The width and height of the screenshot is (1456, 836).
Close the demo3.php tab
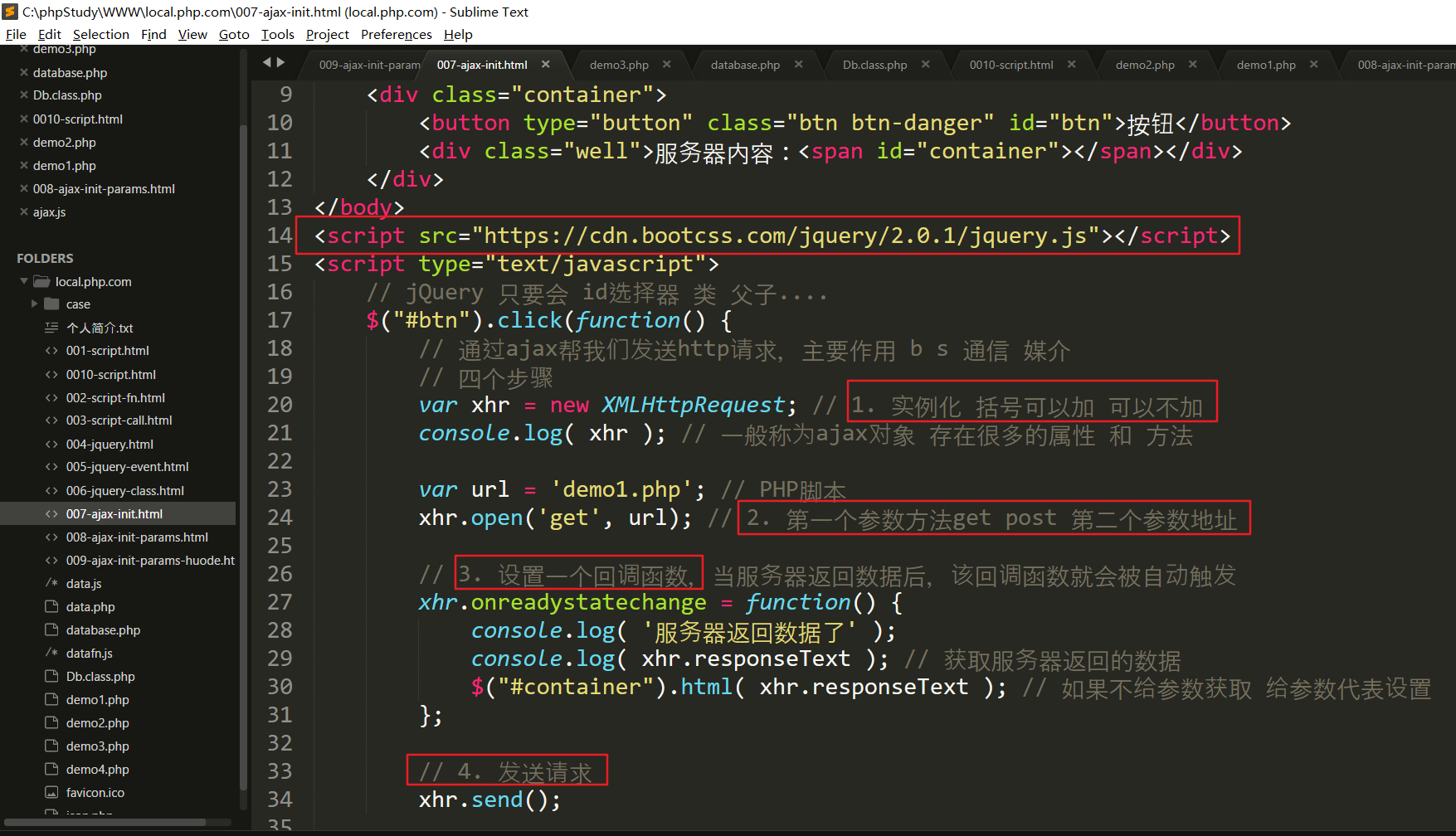667,65
